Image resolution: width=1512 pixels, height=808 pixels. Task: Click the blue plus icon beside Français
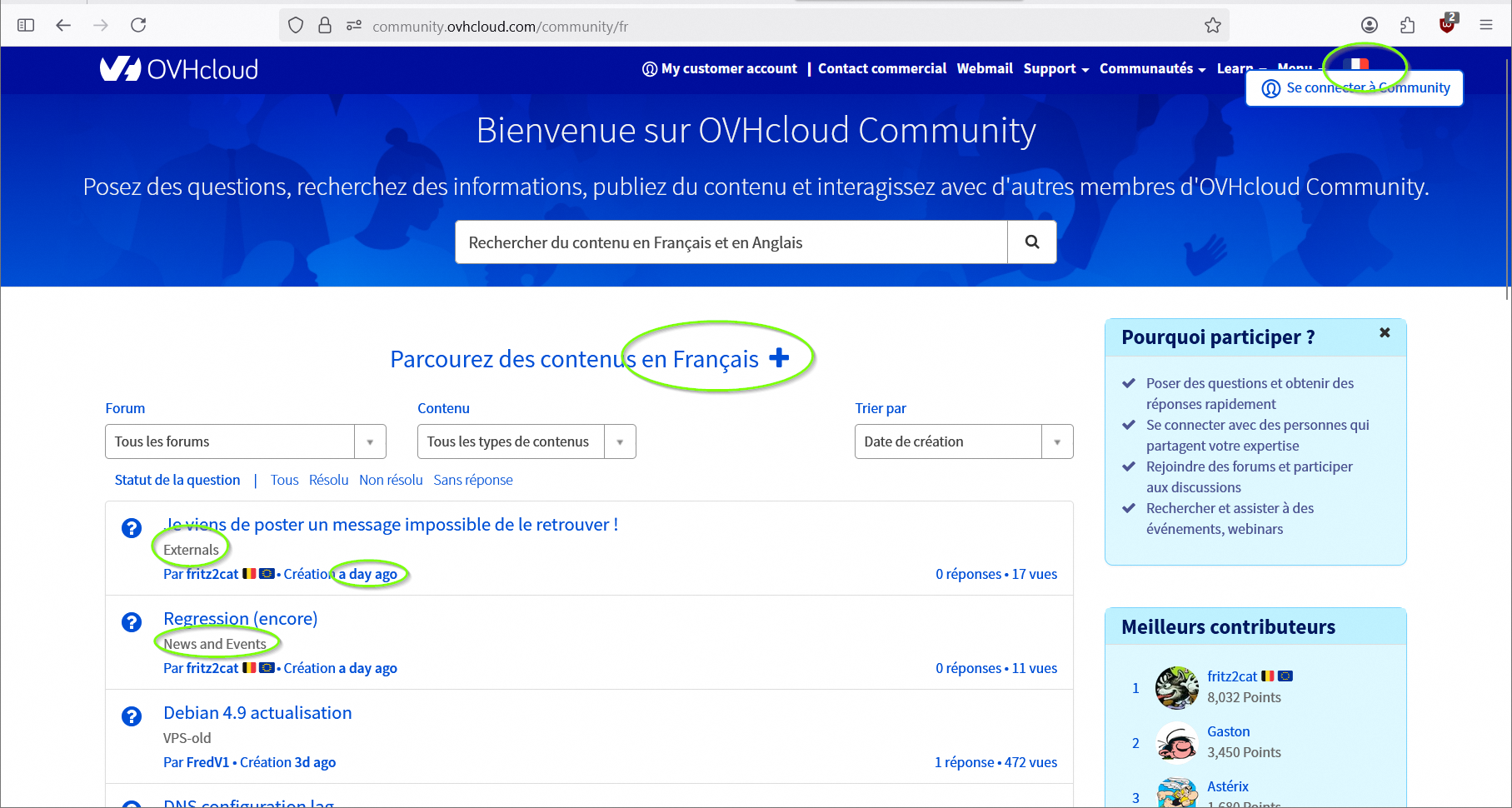pos(779,358)
